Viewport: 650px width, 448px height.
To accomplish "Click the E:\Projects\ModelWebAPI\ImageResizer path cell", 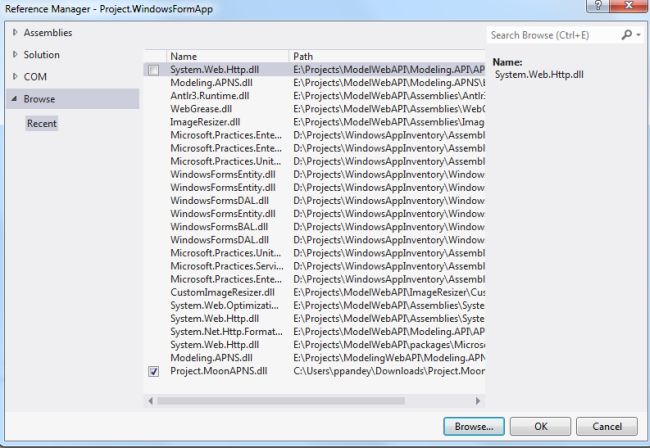I will click(389, 292).
